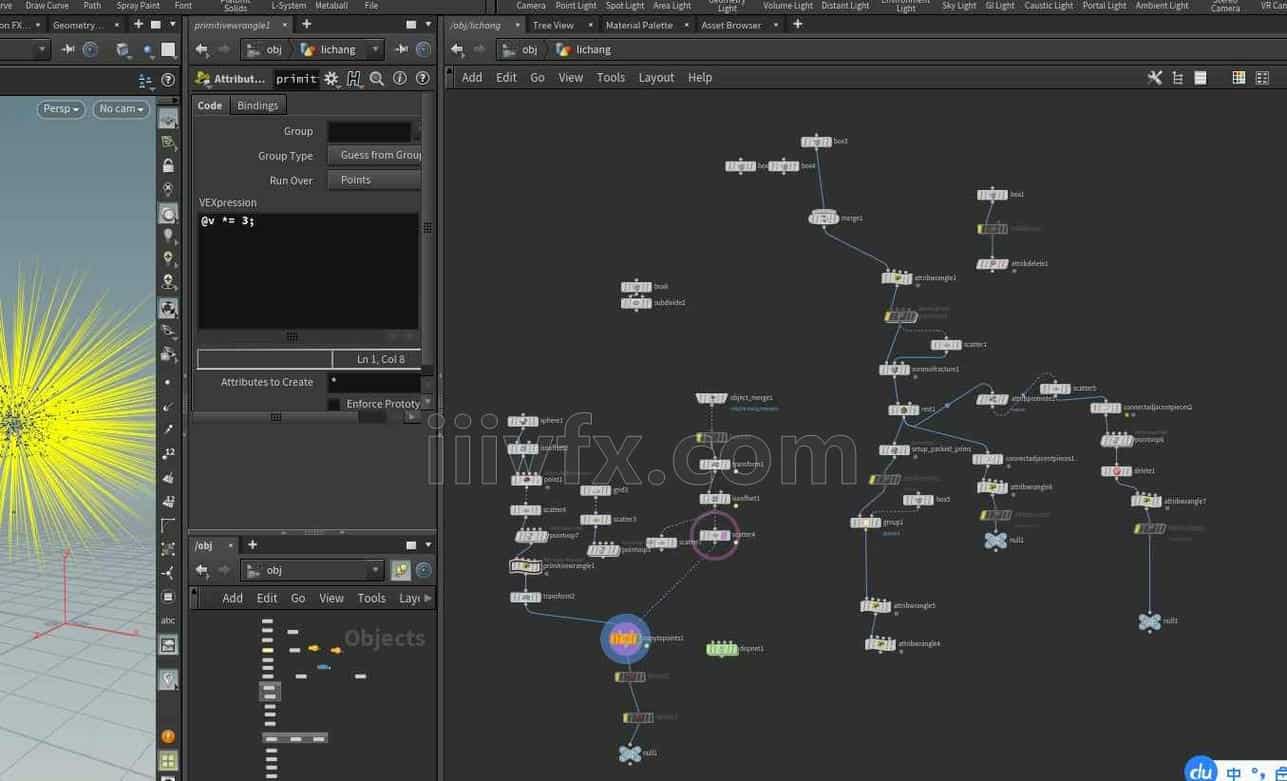Expand the lichang path dropdown in parameter pane
The width and height of the screenshot is (1287, 781).
click(376, 49)
